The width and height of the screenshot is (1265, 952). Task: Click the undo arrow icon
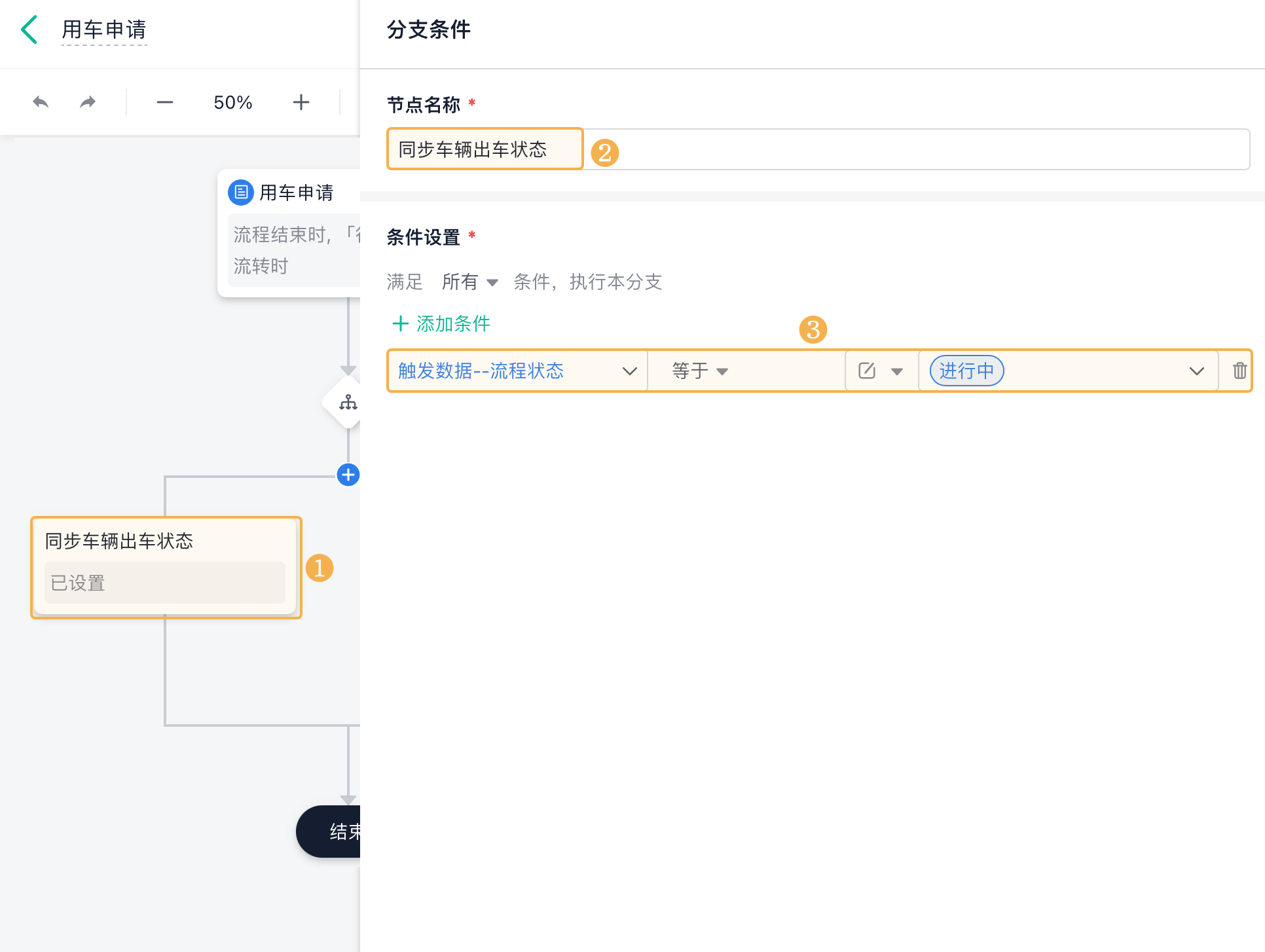click(x=41, y=102)
